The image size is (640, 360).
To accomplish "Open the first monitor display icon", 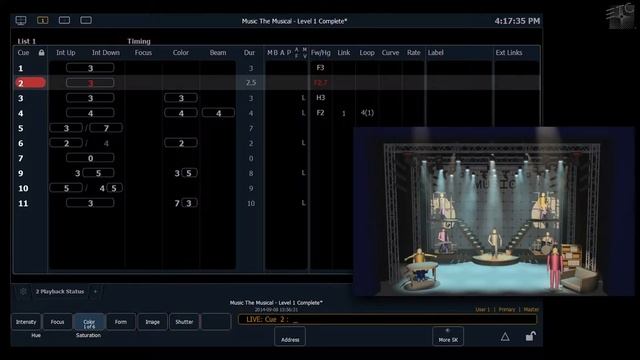I will (x=21, y=20).
